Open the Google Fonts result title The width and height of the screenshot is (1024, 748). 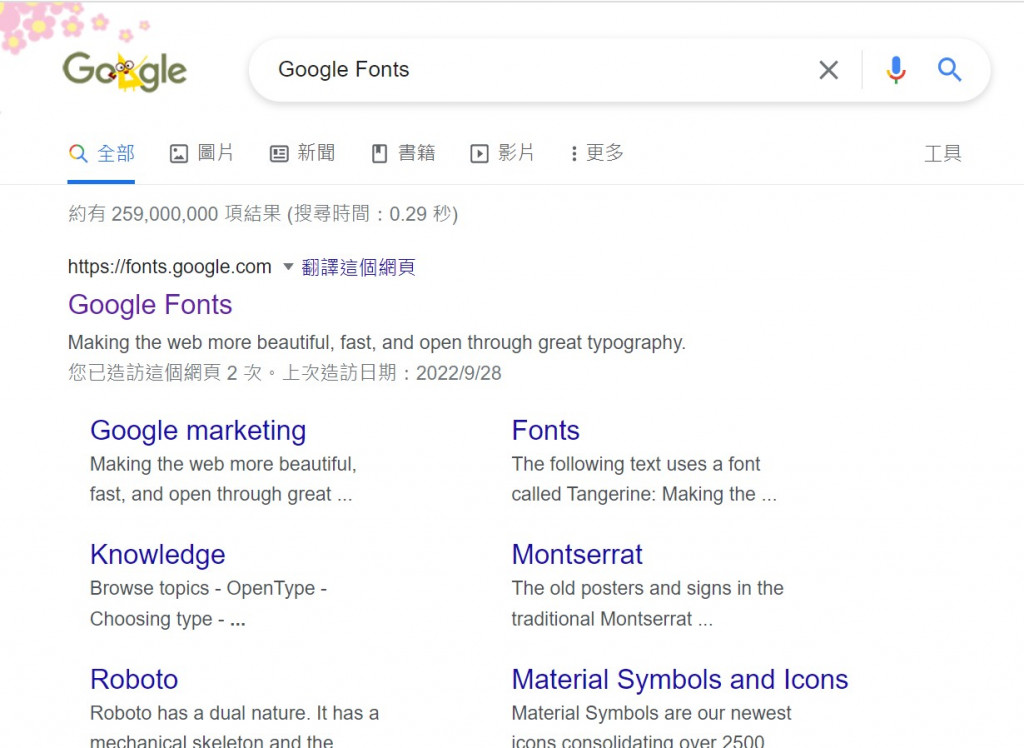click(x=150, y=305)
